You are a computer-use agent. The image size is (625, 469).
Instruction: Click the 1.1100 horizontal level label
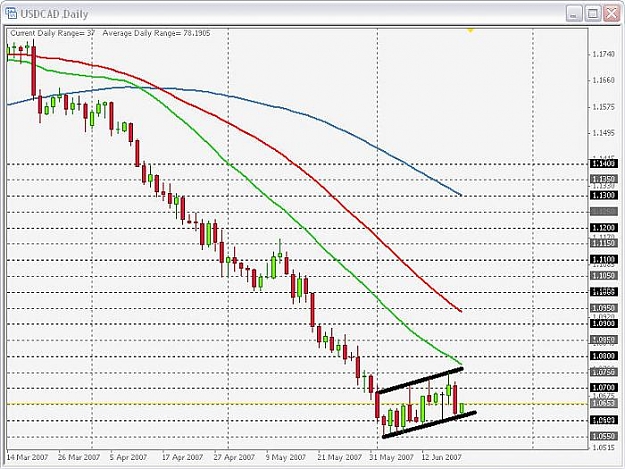[603, 260]
